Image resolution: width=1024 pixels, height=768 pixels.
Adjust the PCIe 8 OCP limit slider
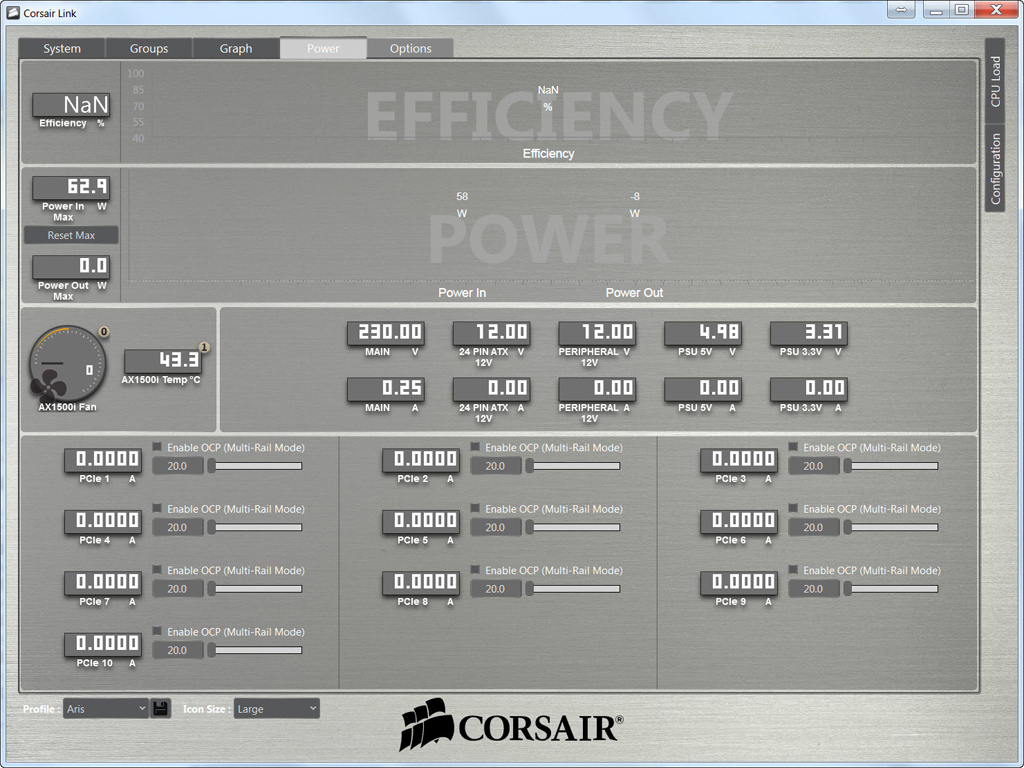click(573, 589)
